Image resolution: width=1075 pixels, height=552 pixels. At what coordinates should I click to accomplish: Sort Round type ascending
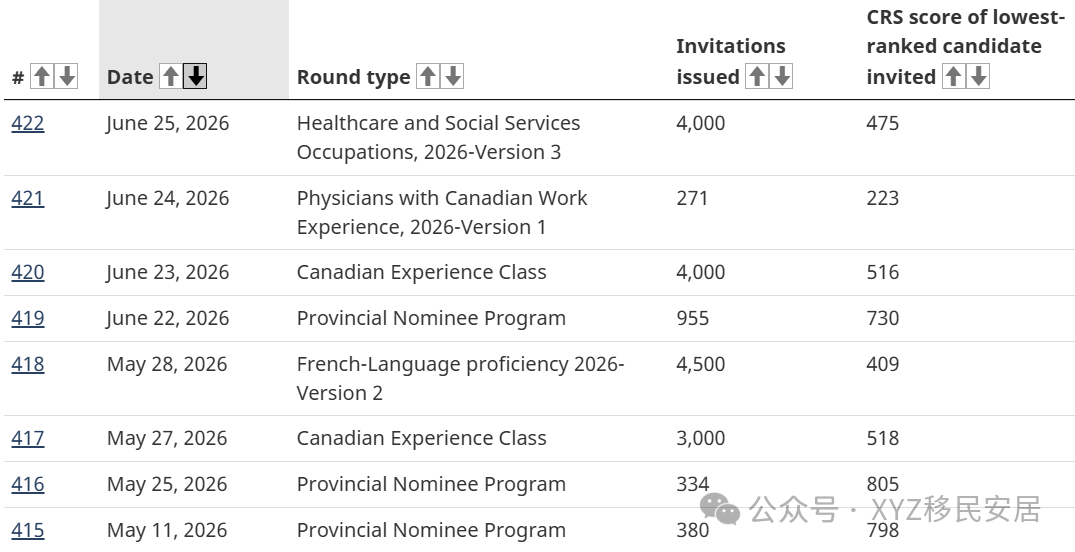pyautogui.click(x=428, y=76)
